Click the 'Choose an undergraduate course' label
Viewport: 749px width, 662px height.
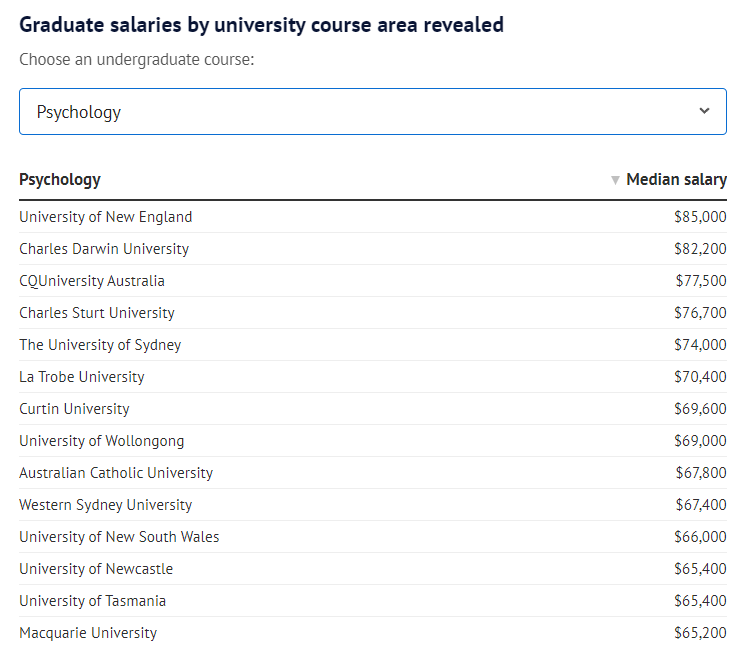[137, 60]
